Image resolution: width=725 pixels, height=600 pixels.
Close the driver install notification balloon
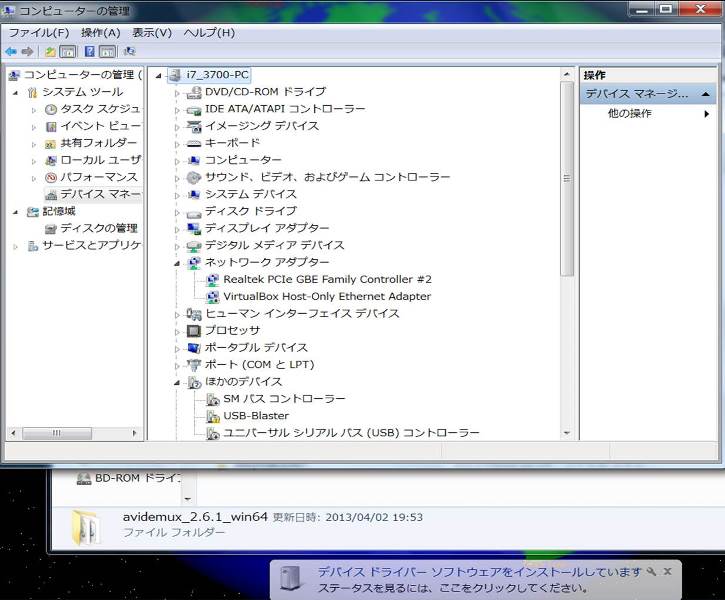[668, 571]
